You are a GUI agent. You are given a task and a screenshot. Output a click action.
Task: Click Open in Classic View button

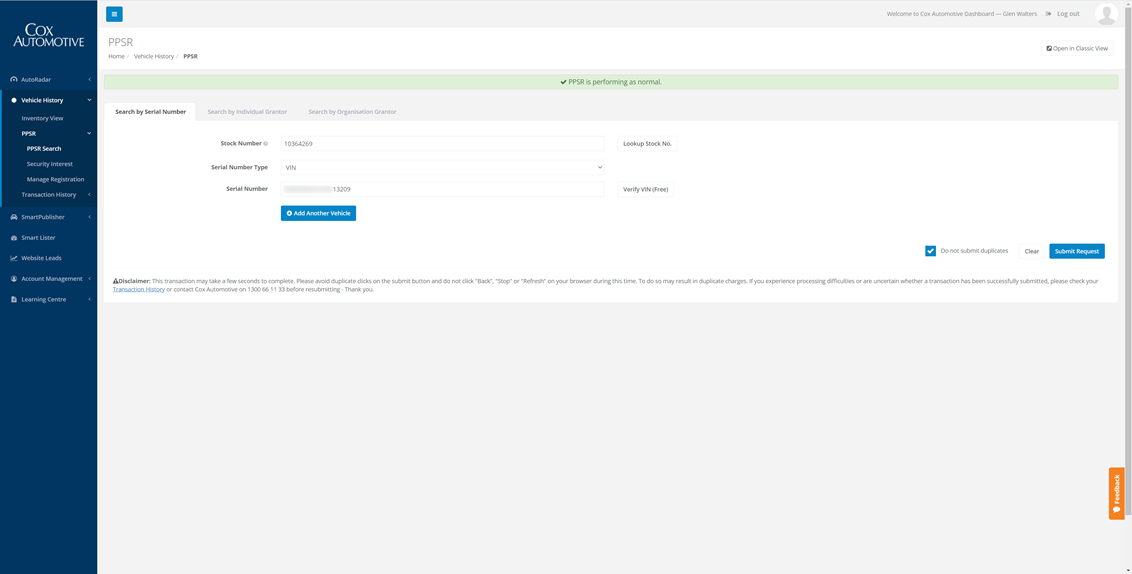tap(1076, 48)
